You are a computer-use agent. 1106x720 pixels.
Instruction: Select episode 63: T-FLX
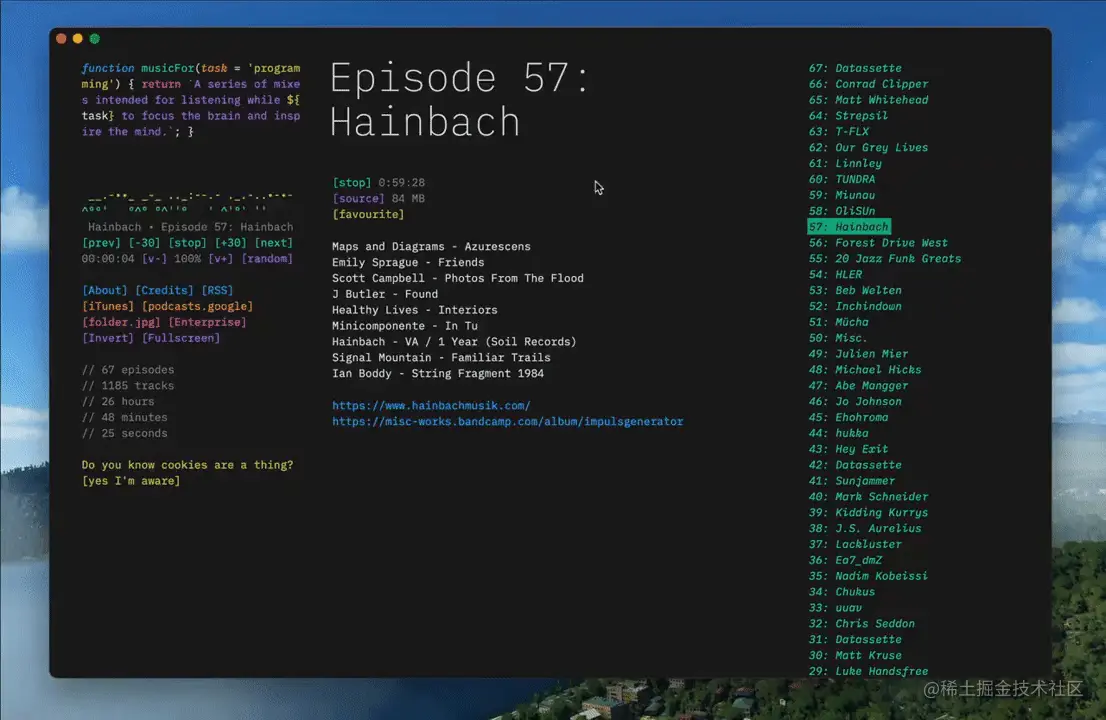pos(839,132)
